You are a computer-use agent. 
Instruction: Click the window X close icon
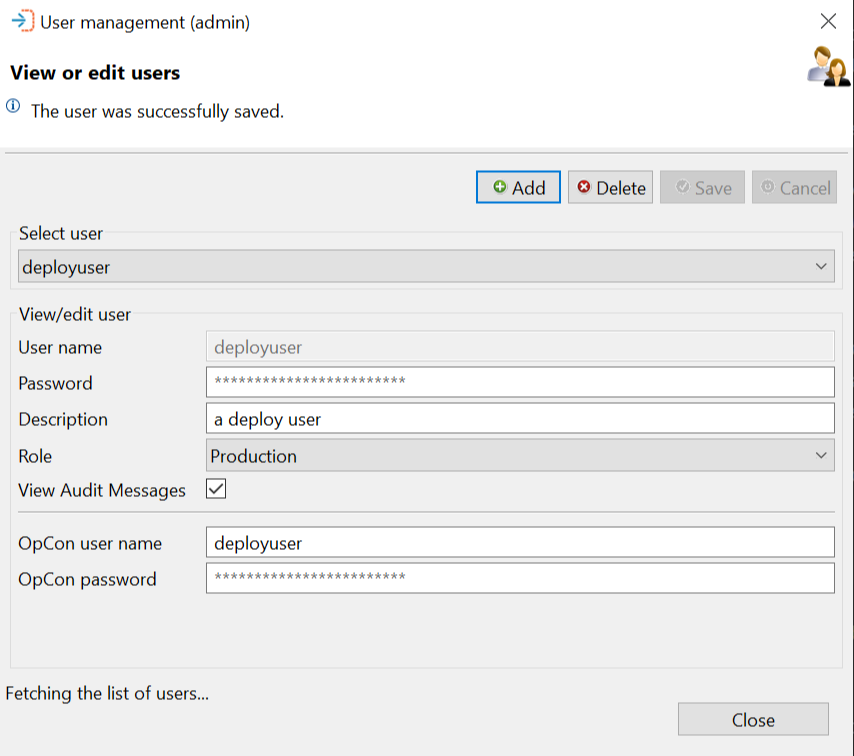coord(828,21)
